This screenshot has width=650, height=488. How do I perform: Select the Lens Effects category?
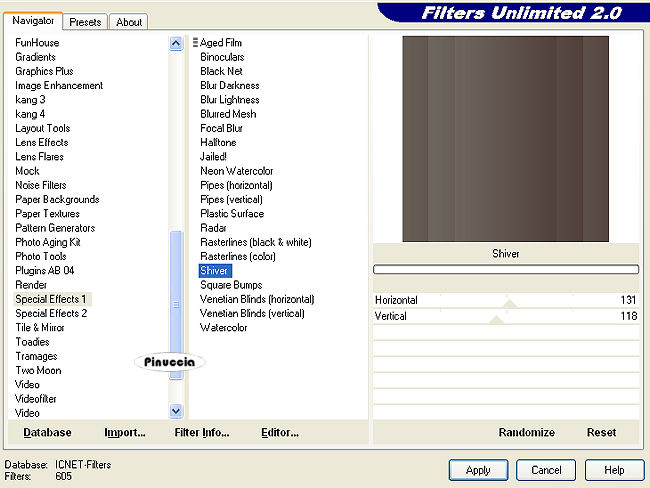42,142
